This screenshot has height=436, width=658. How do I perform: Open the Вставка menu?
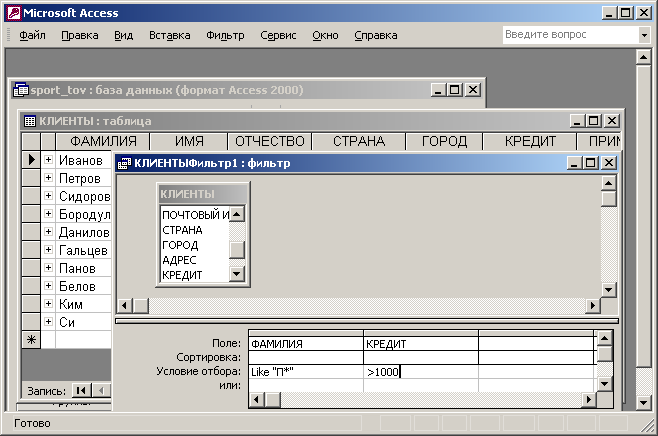[170, 35]
